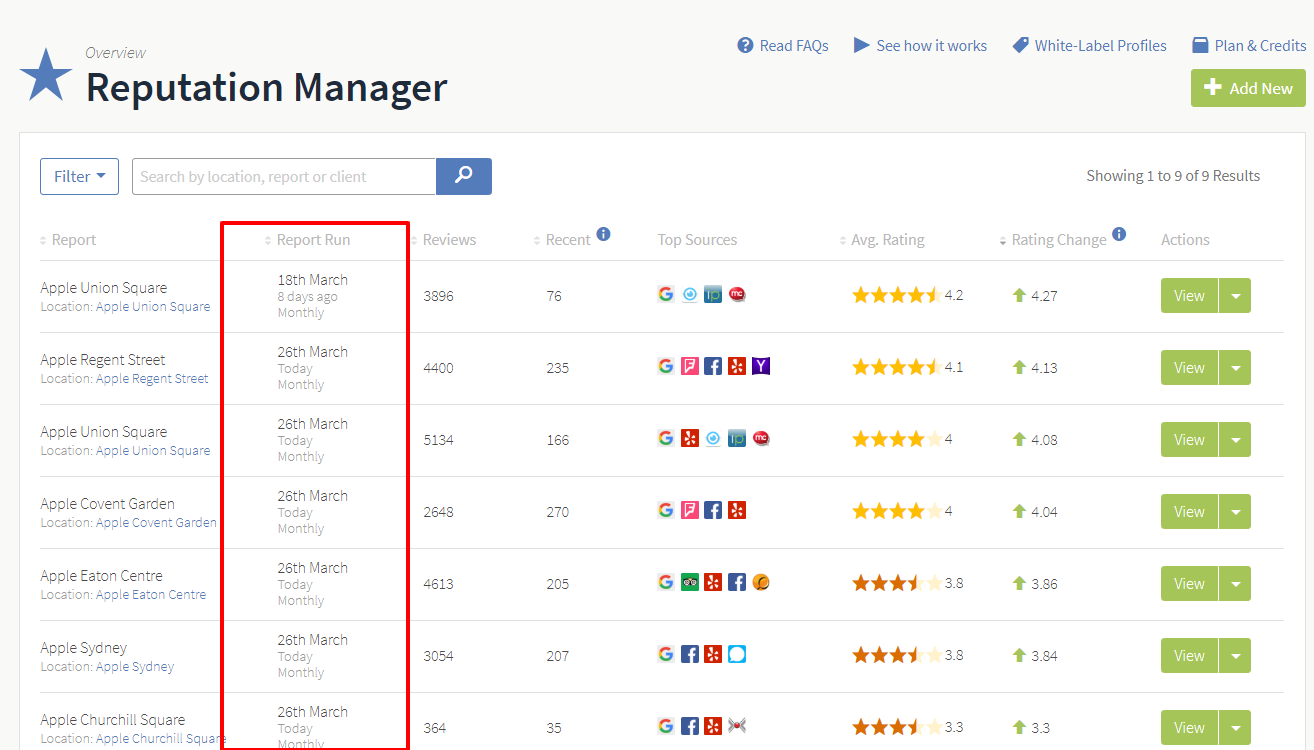This screenshot has height=750, width=1314.
Task: Click the Foursquare icon for Apple Covent Garden
Action: [x=690, y=510]
